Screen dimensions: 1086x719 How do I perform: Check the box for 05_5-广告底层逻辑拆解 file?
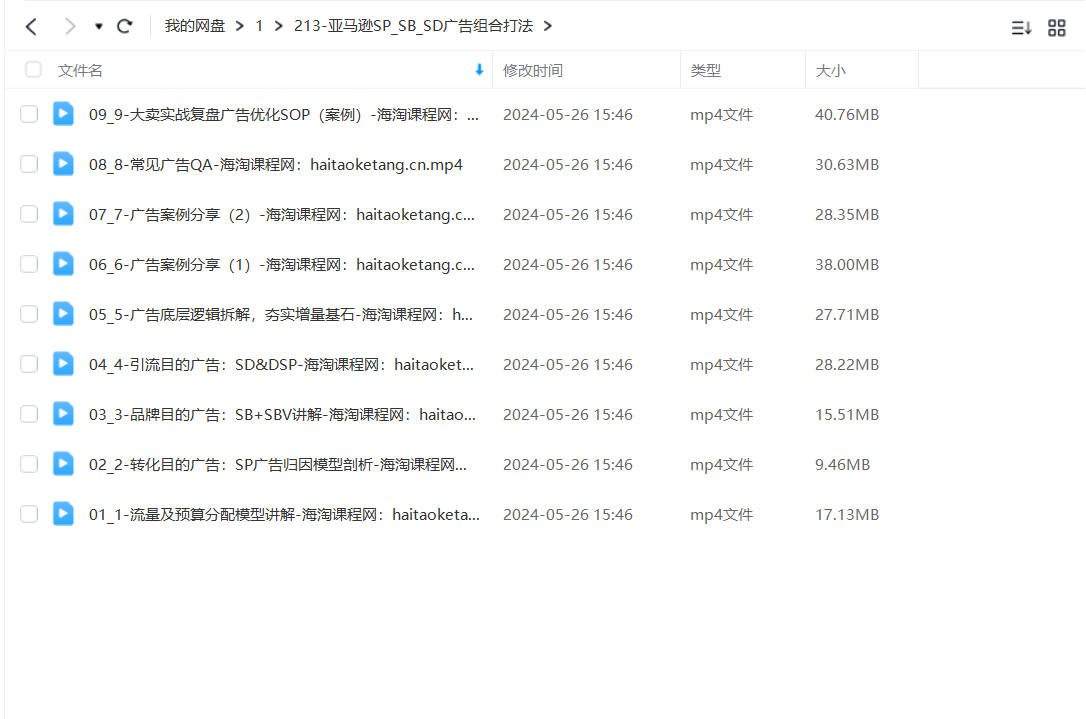point(29,314)
